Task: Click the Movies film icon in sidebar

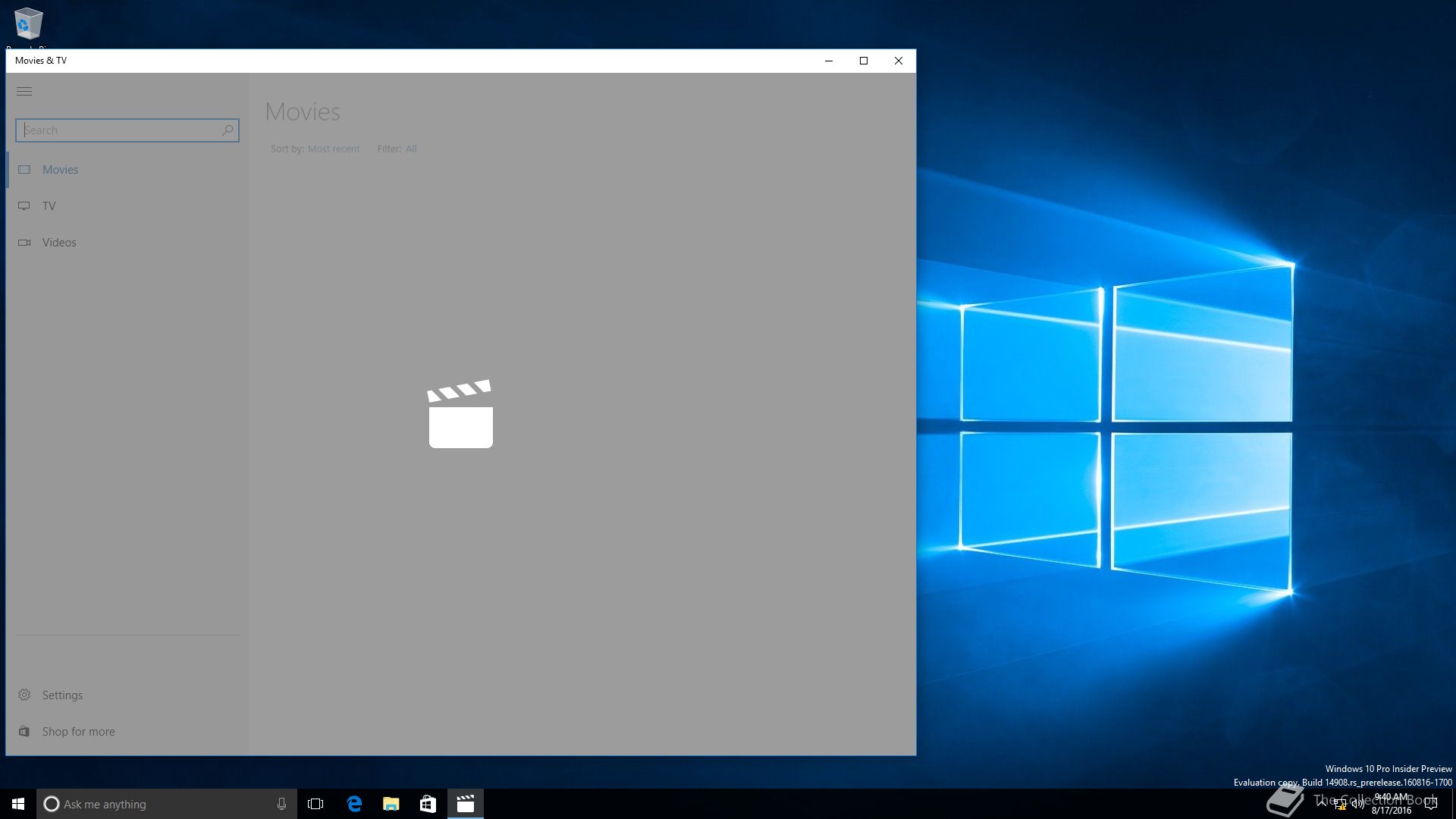Action: [x=24, y=170]
